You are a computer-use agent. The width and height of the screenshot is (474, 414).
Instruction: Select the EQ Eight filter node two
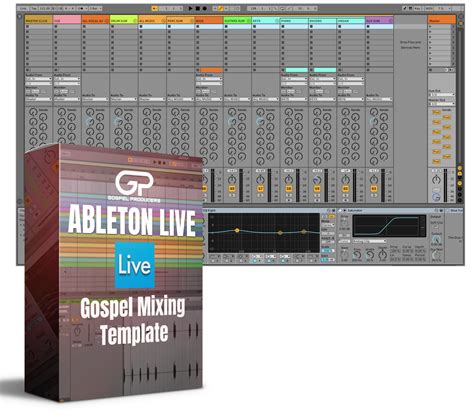pos(280,232)
